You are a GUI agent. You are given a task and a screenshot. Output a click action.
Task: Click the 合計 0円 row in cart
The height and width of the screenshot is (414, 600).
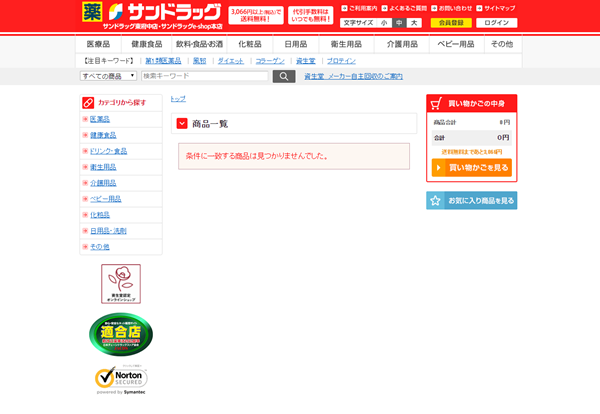point(471,138)
